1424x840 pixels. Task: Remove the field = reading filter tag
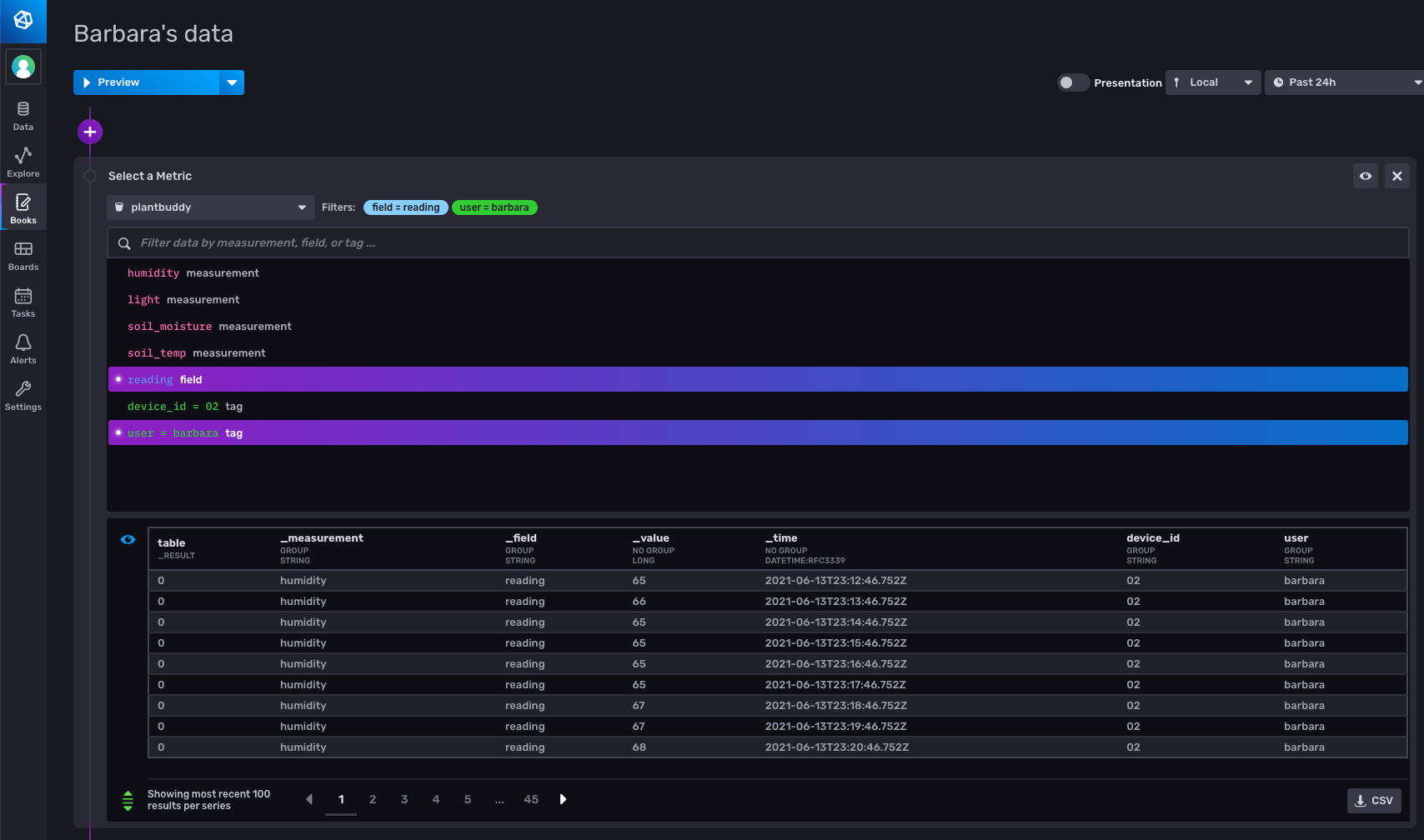click(x=405, y=207)
